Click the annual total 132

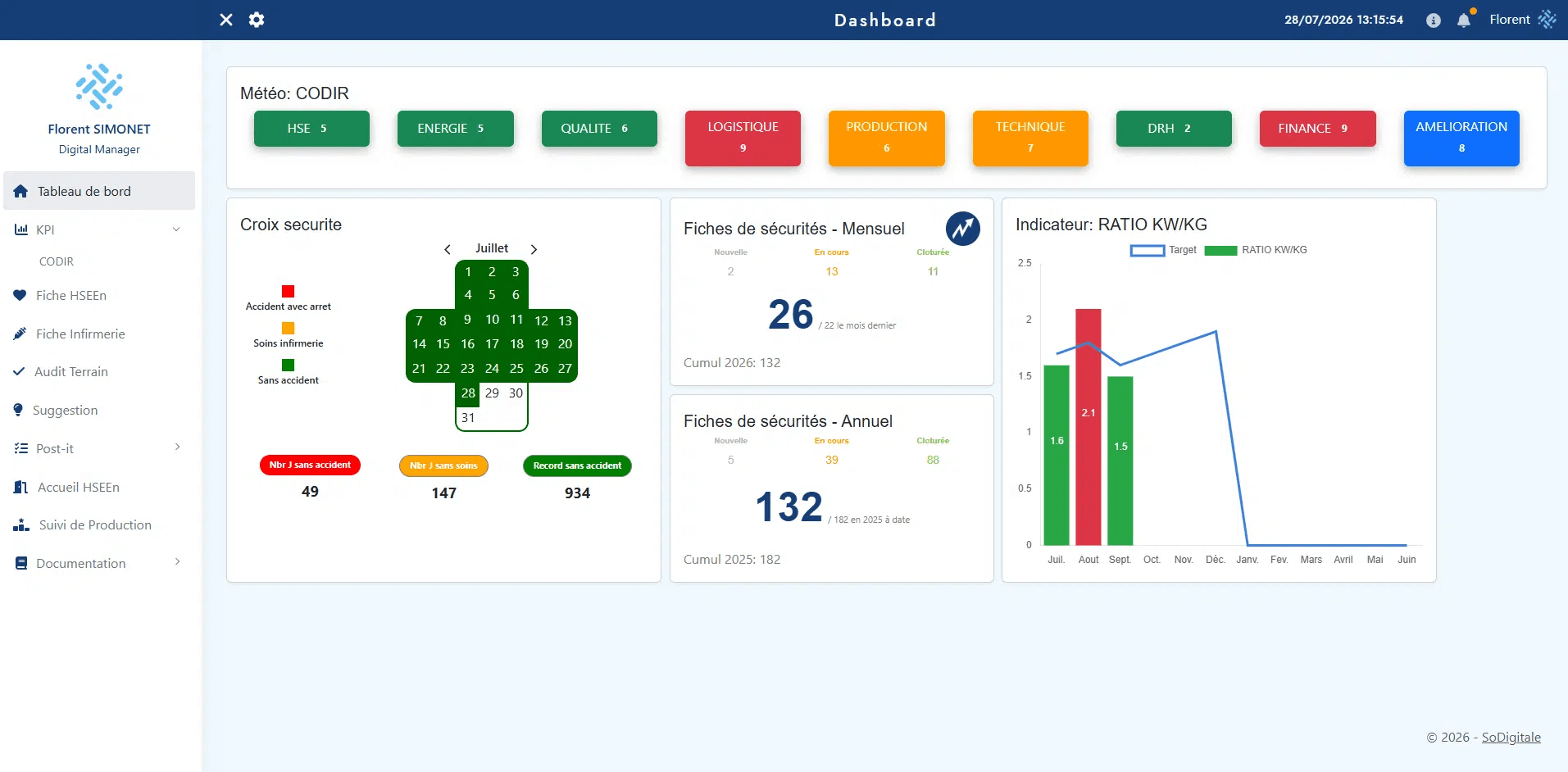click(789, 506)
